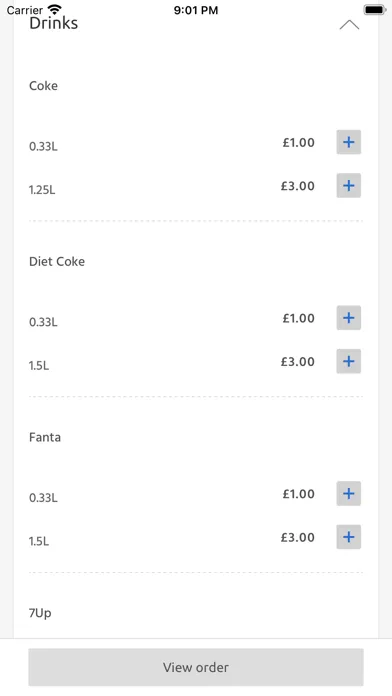The image size is (392, 696).
Task: Tap the £3.00 price for Fanta 1.5L
Action: (297, 538)
